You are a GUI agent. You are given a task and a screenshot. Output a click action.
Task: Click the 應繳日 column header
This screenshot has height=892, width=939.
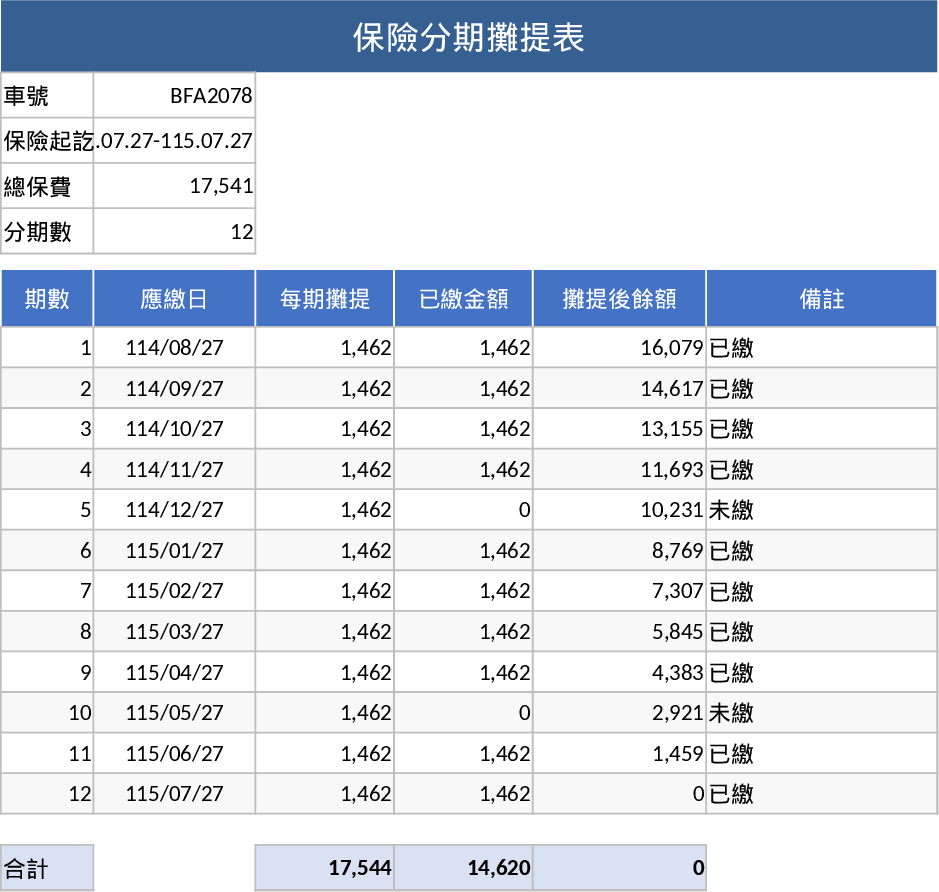[174, 298]
